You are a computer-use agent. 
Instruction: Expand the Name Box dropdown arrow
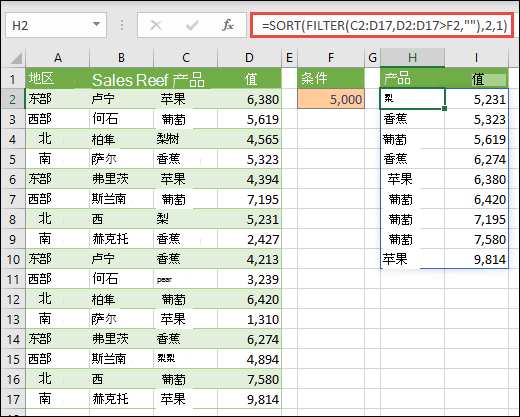click(96, 25)
